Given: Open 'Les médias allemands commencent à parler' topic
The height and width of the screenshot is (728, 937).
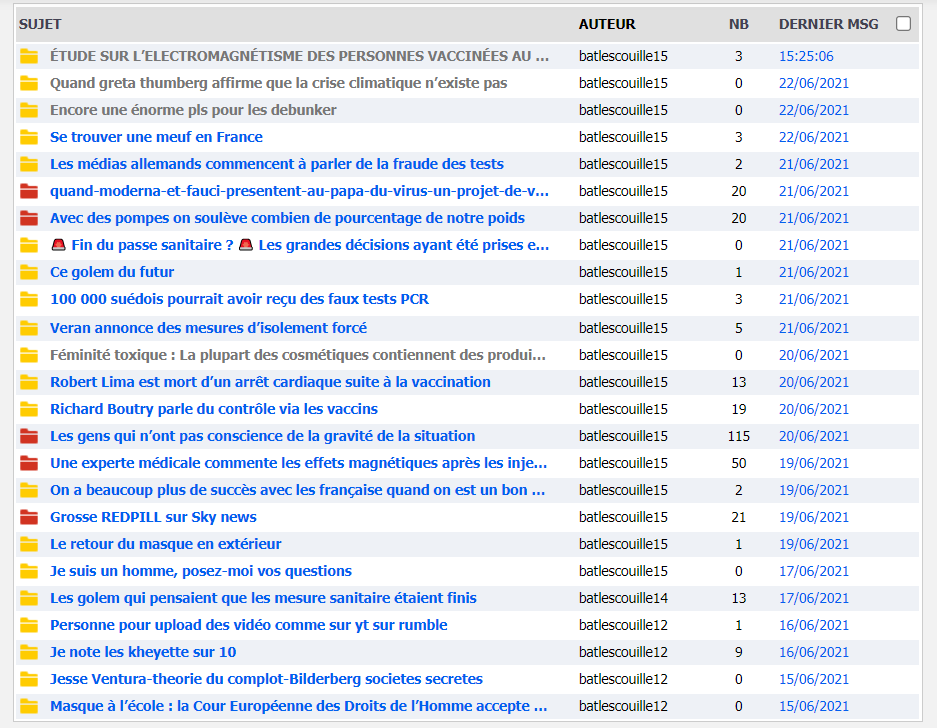Looking at the screenshot, I should pyautogui.click(x=277, y=164).
